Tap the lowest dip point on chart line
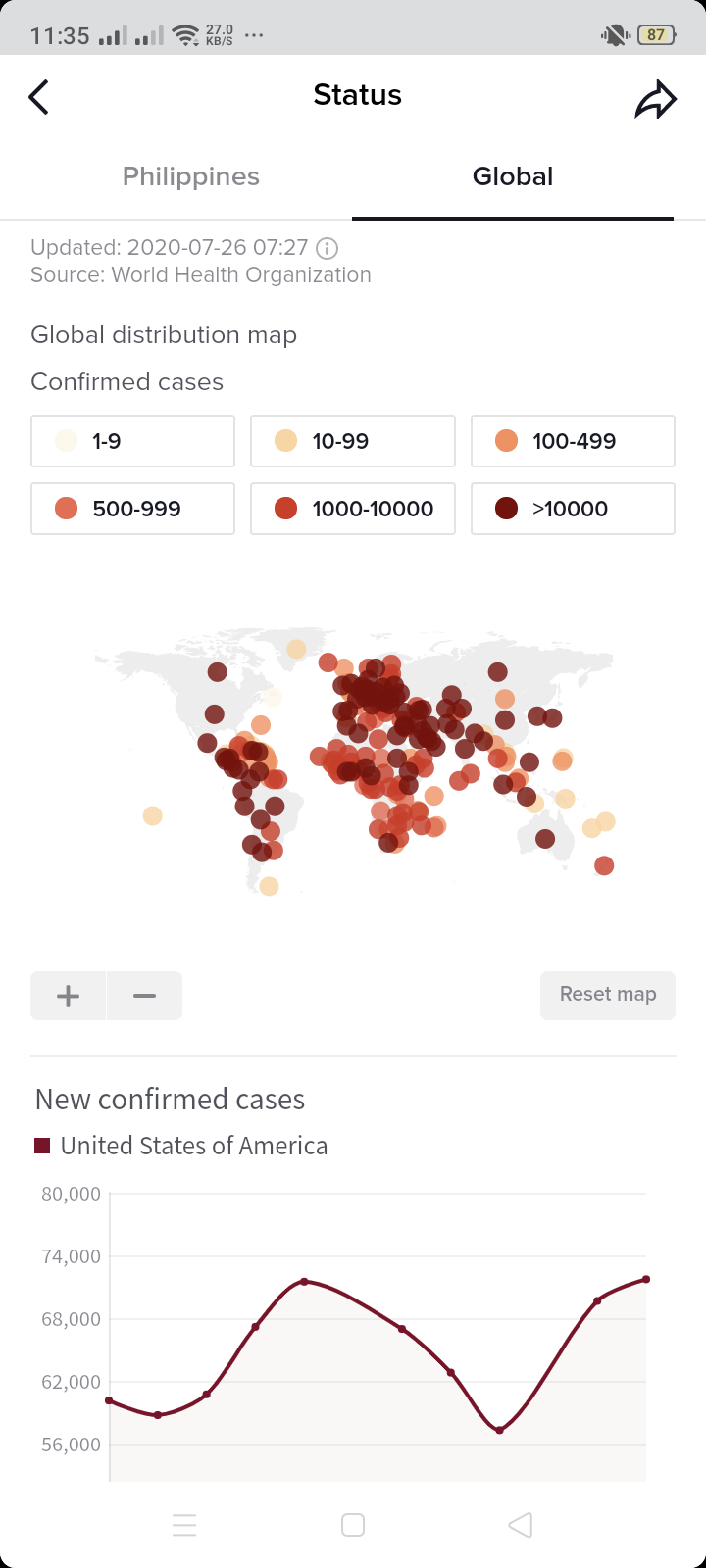This screenshot has height=1568, width=706. click(499, 1430)
